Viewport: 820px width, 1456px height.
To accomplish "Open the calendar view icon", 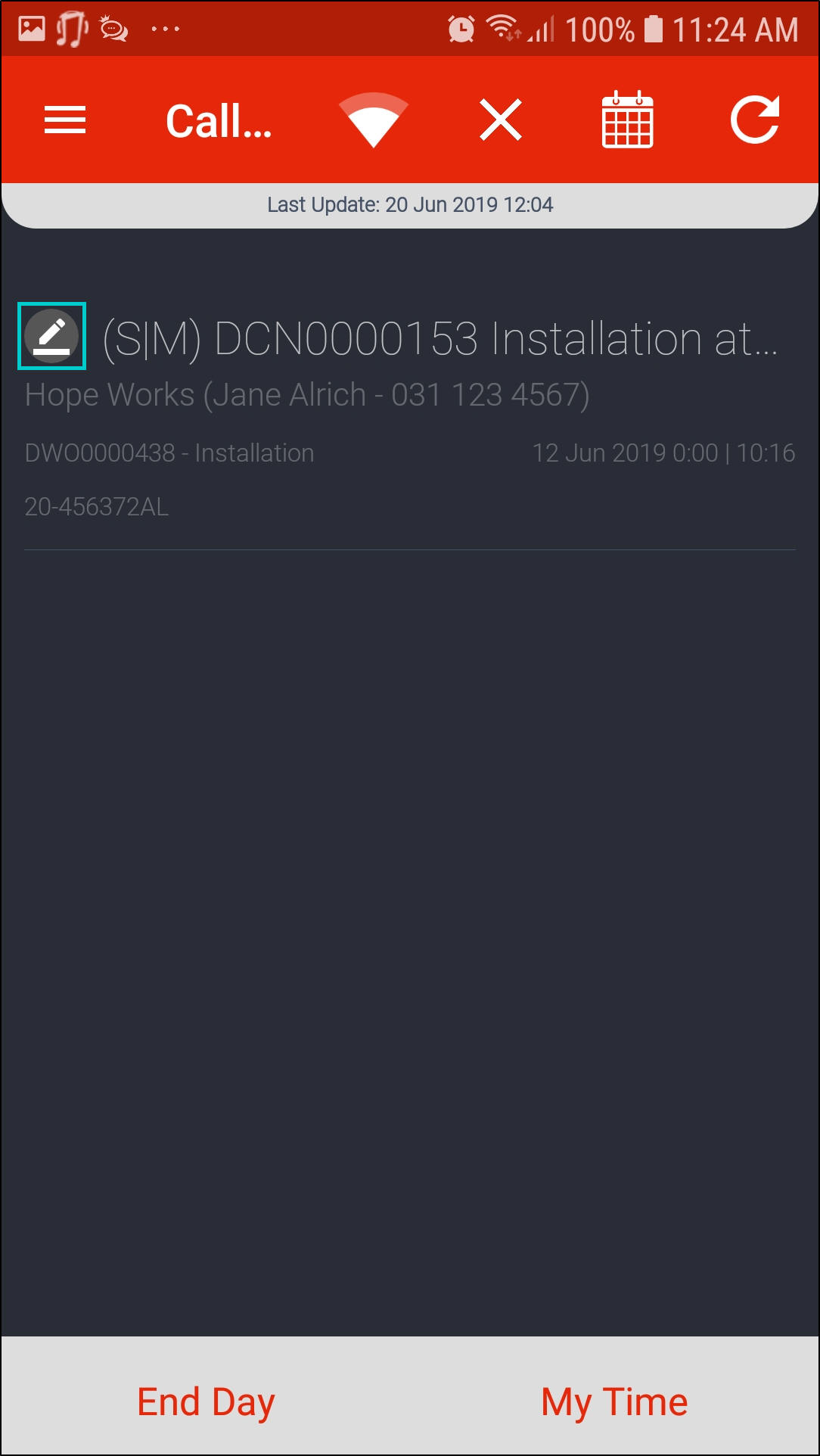I will click(627, 119).
